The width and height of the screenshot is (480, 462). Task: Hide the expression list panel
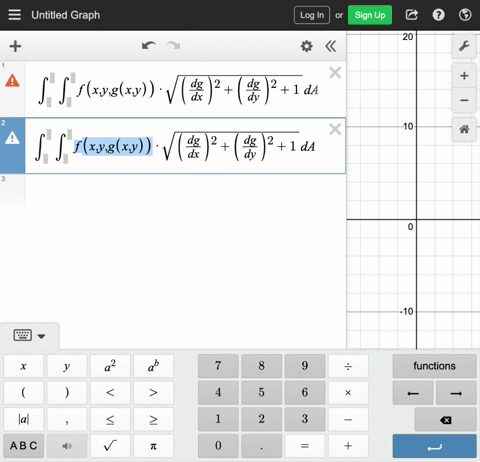(331, 46)
